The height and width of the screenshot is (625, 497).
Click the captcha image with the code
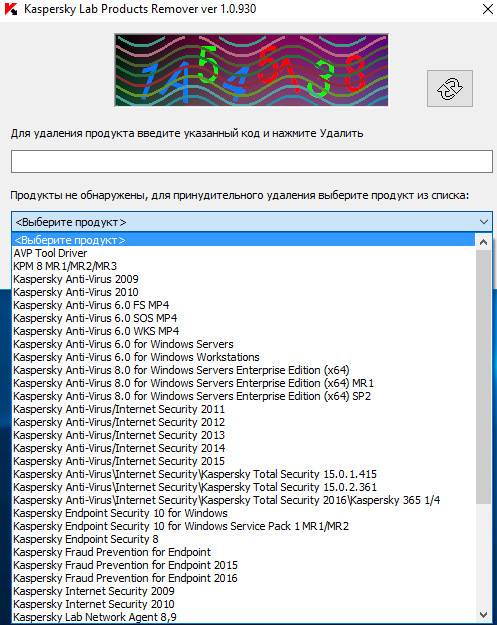[x=251, y=70]
